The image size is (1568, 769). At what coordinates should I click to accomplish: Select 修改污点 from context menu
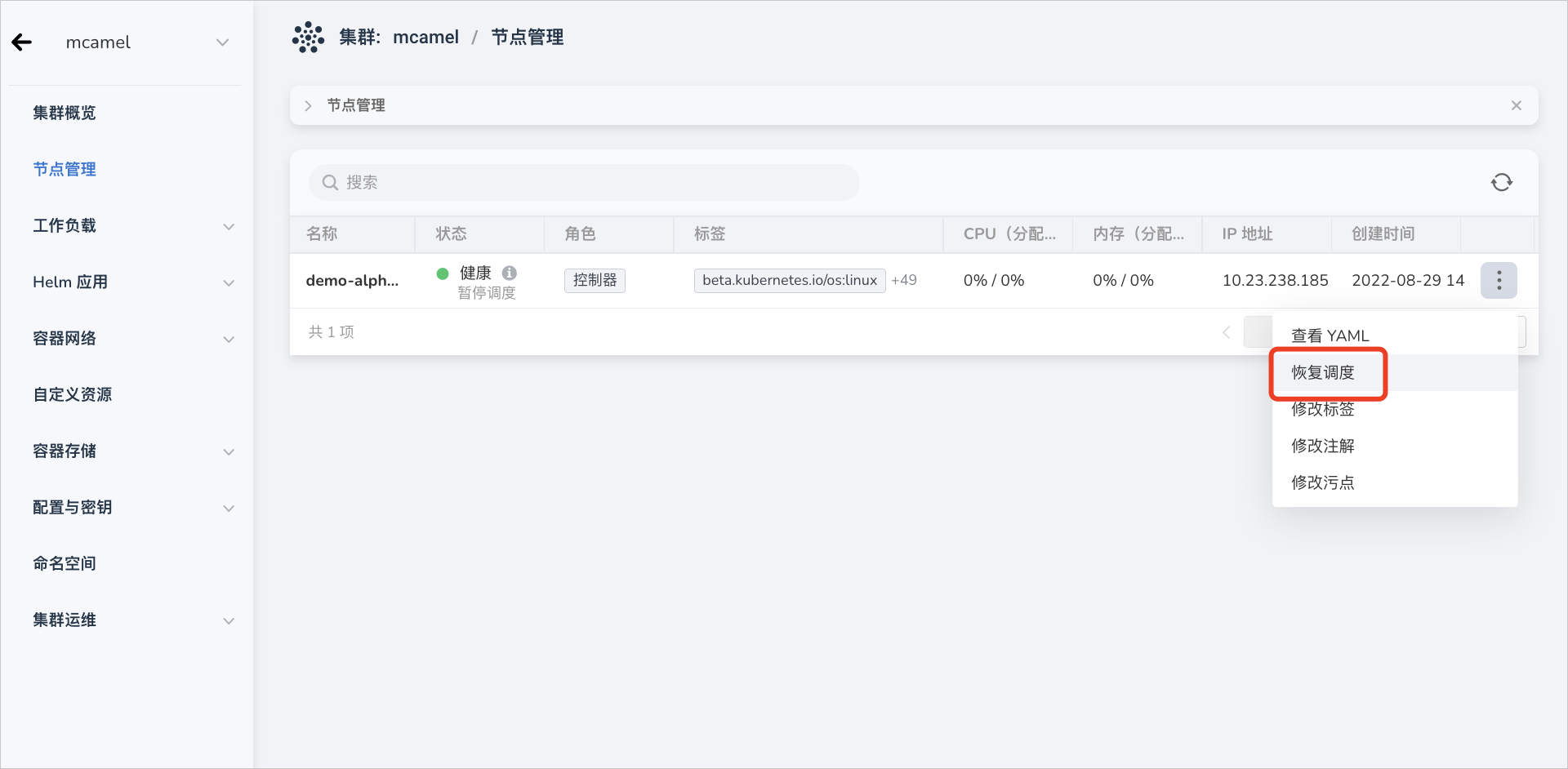[x=1395, y=482]
